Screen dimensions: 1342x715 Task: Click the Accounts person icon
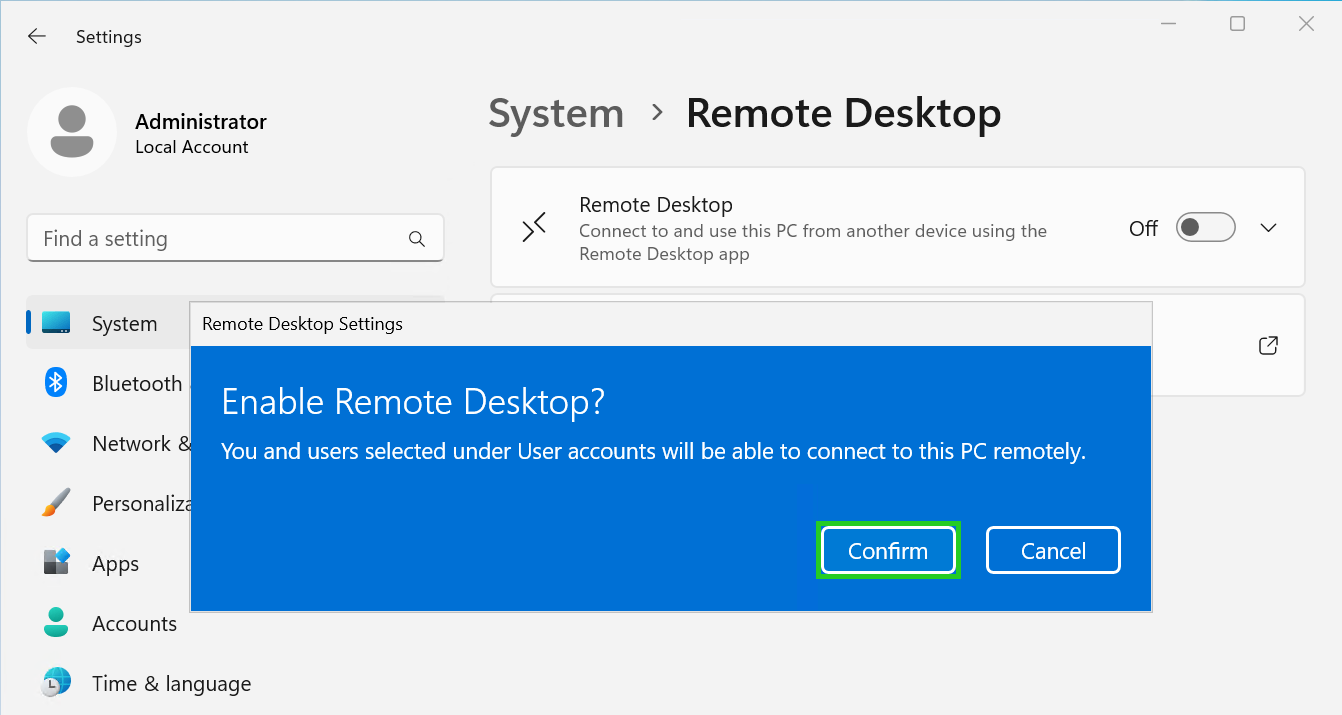coord(55,623)
